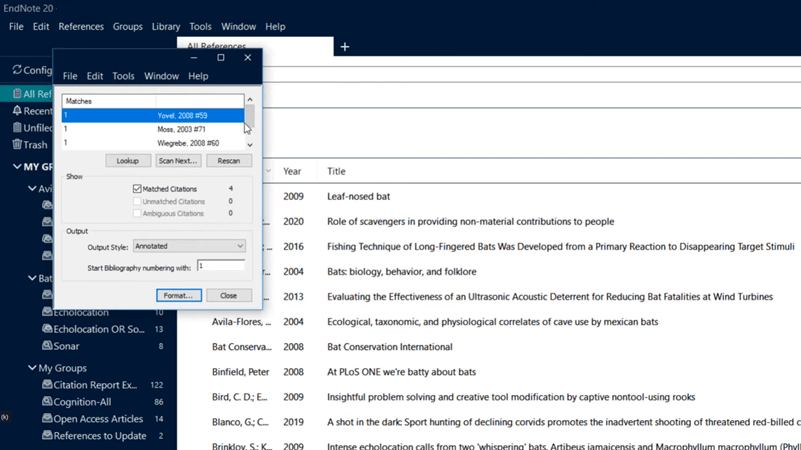
Task: Click the Open Access Articles group icon
Action: click(47, 418)
